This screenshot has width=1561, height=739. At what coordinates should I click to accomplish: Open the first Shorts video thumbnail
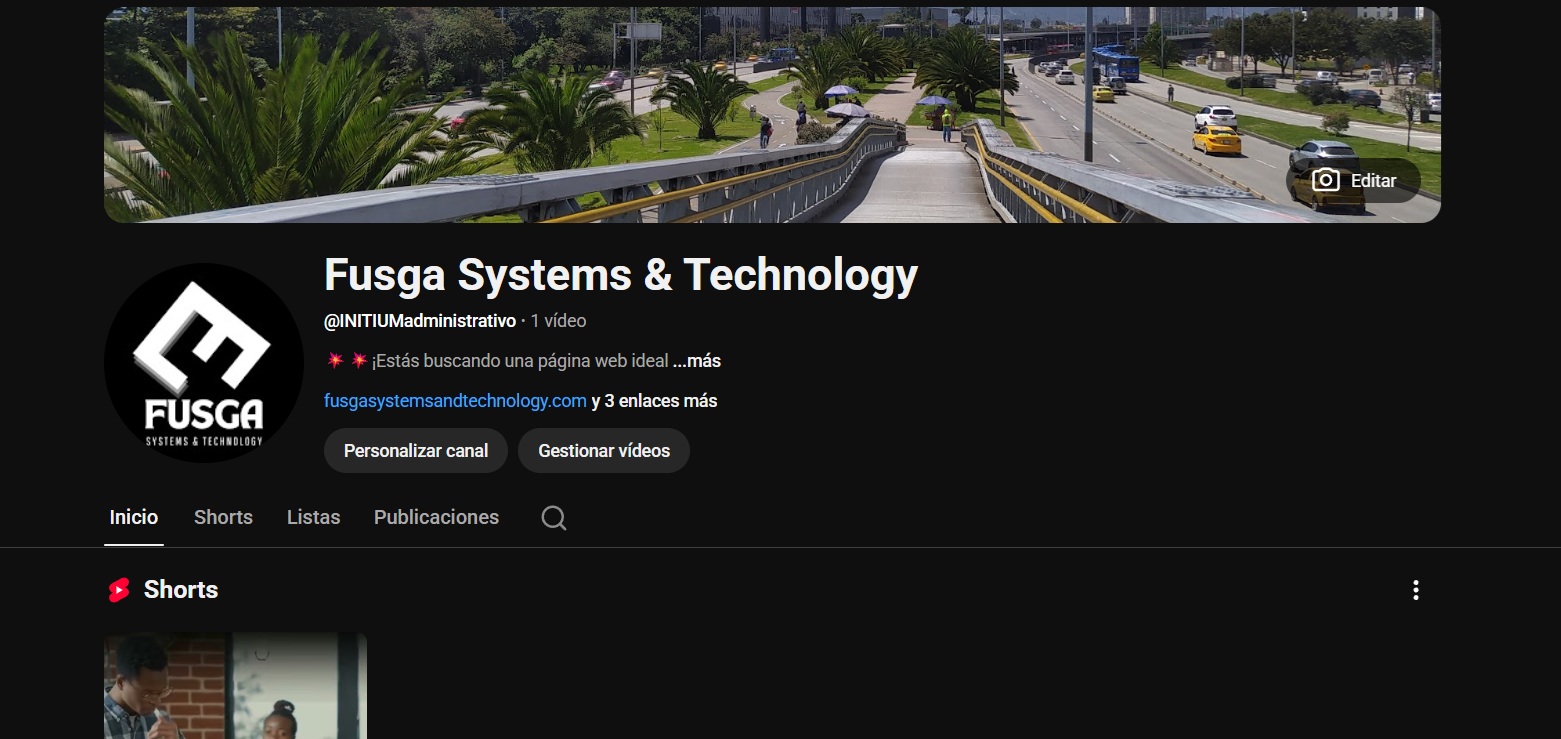click(235, 685)
